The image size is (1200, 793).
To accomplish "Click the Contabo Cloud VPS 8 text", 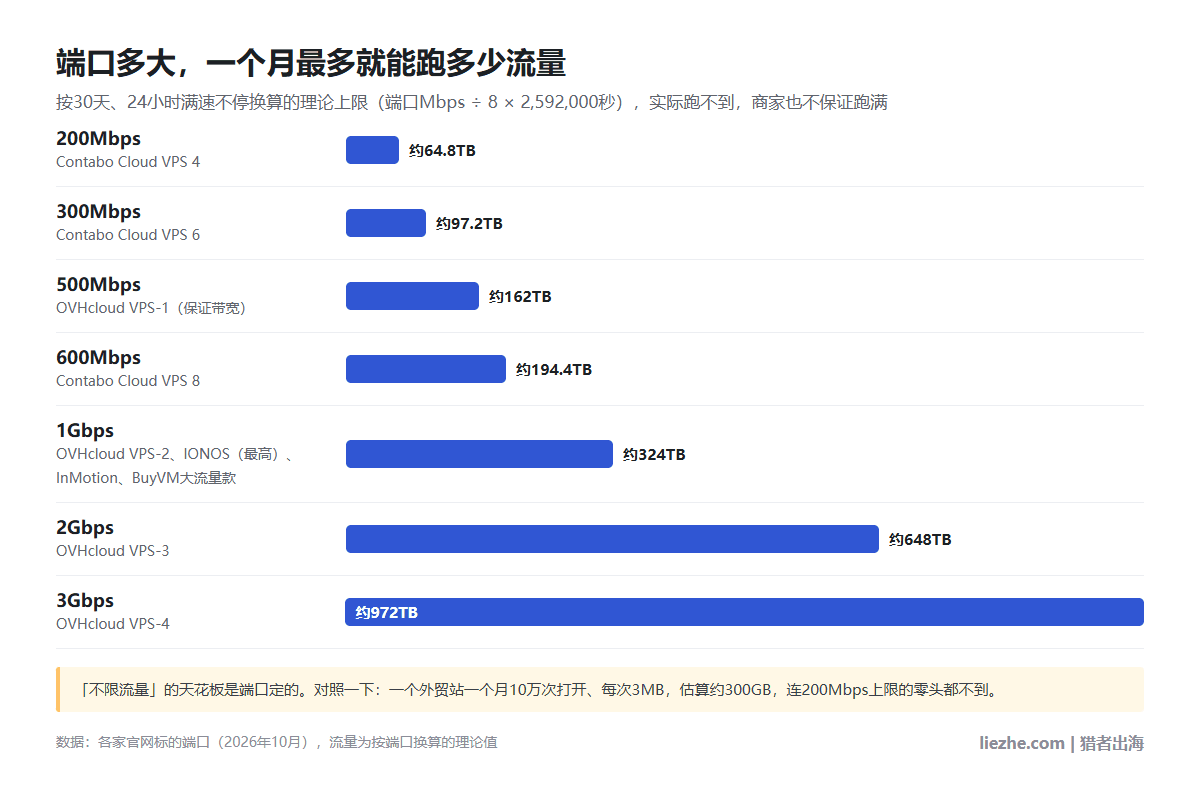I will click(128, 381).
